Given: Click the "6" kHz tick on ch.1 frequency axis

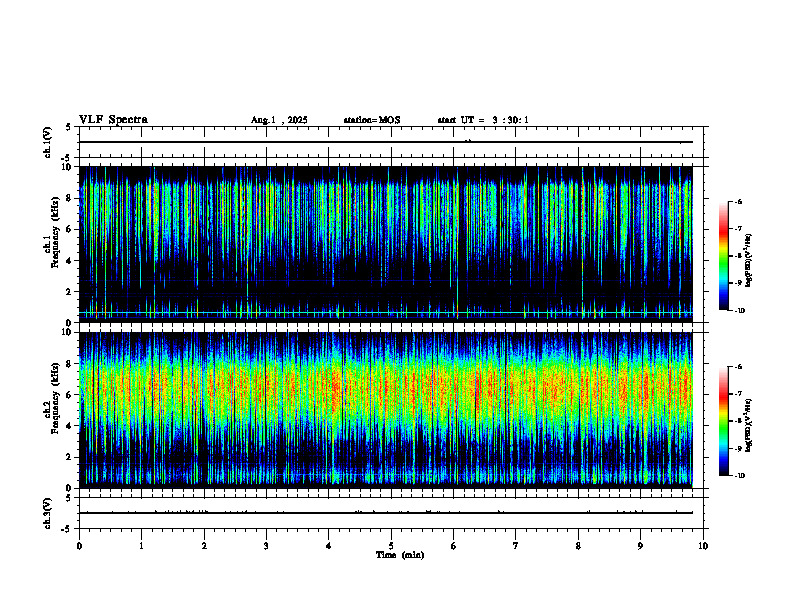Looking at the screenshot, I should point(70,229).
